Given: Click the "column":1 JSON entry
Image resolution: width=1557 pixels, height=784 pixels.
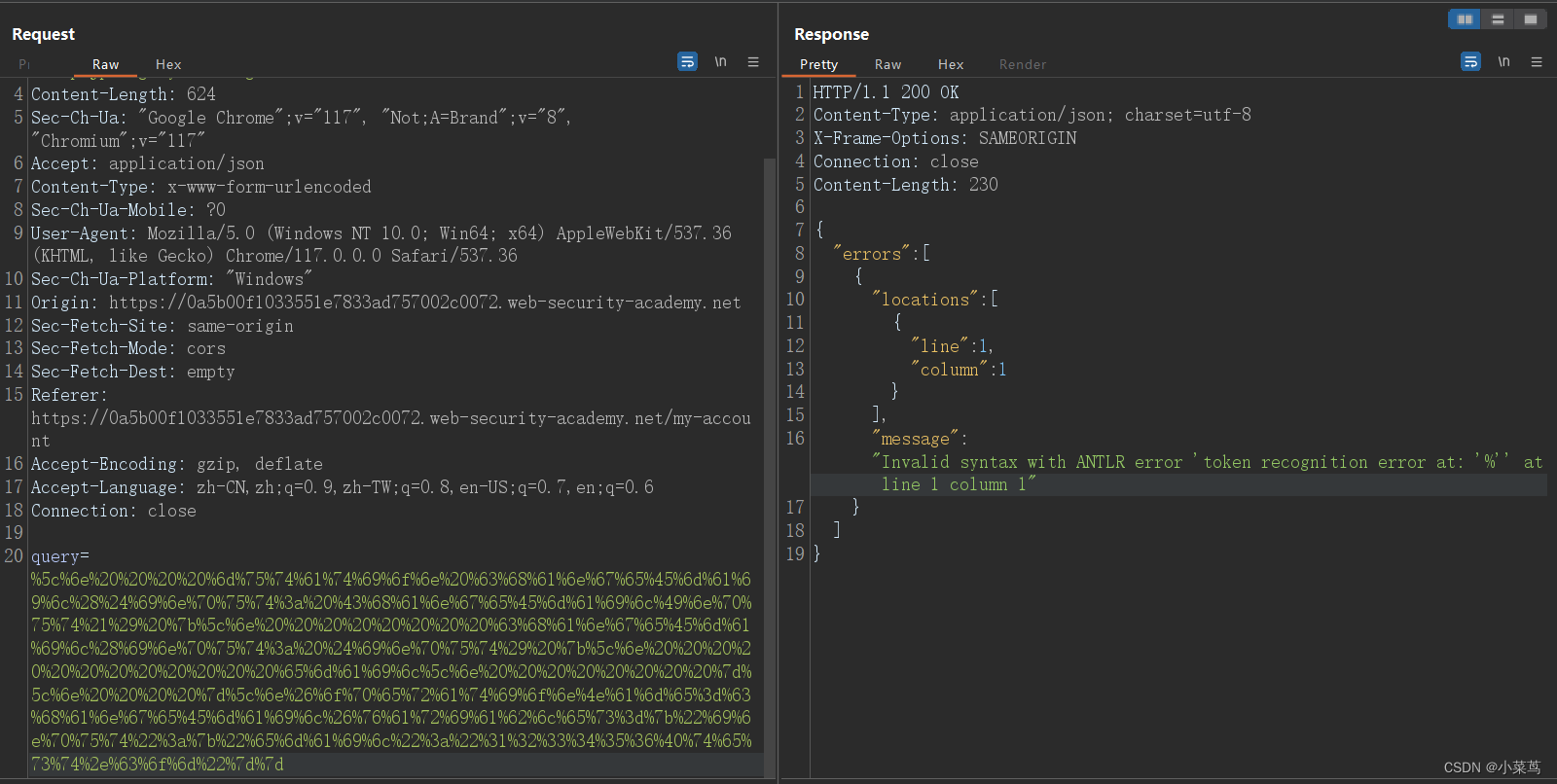Looking at the screenshot, I should tap(959, 370).
